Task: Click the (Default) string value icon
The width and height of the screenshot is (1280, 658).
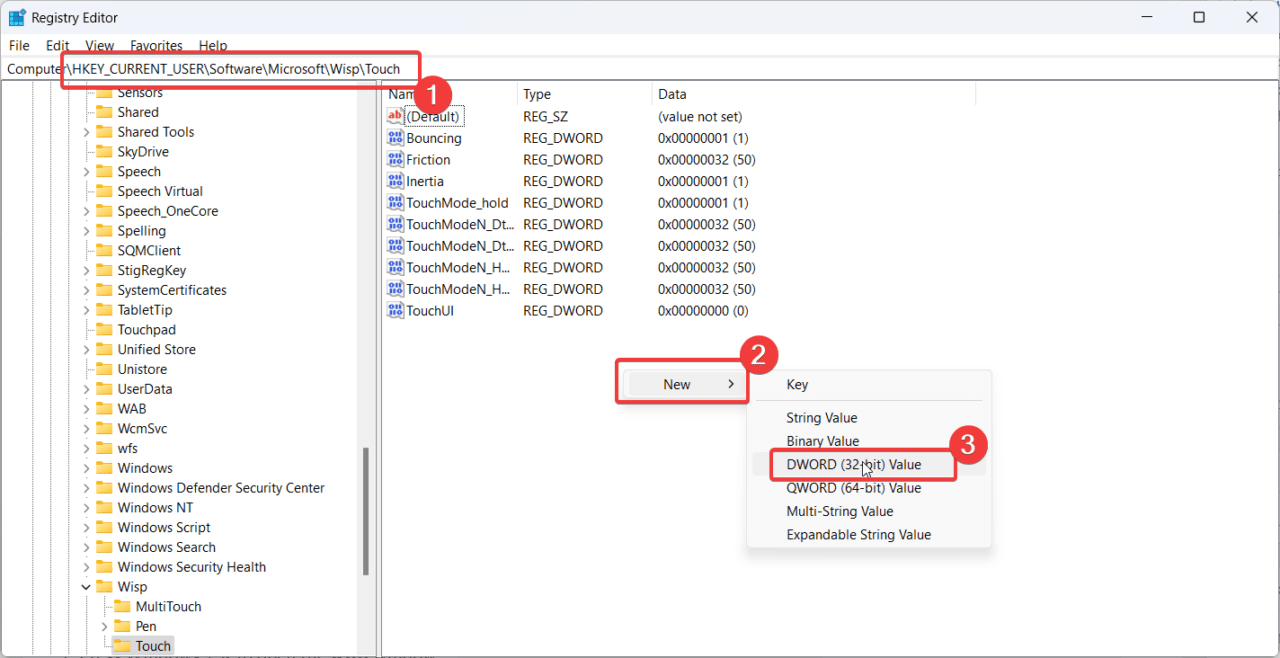Action: (x=395, y=116)
